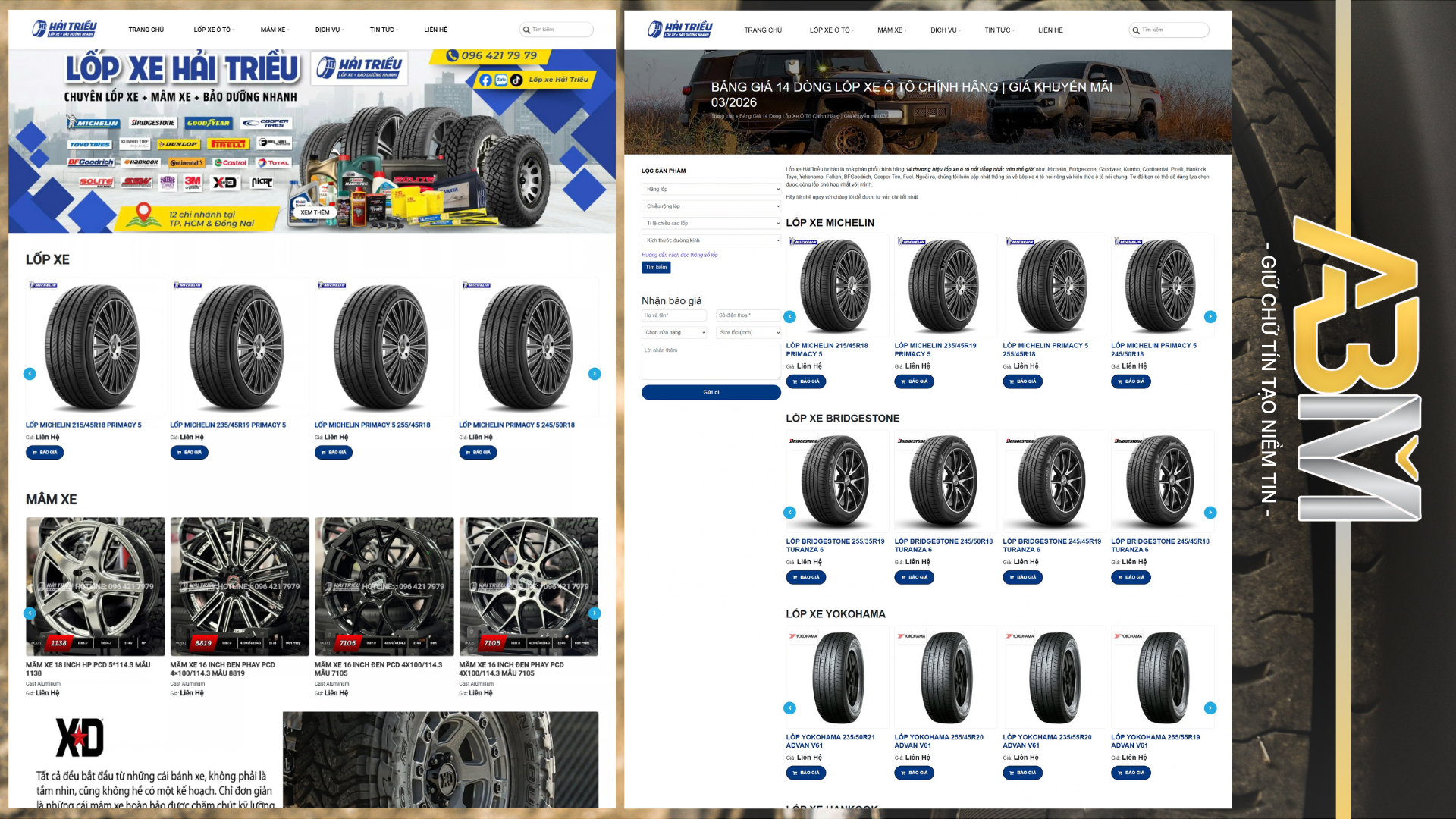The image size is (1456, 819).
Task: Open the MÂM XE 18 INCH HP 1138 wheel thumbnail
Action: 96,587
